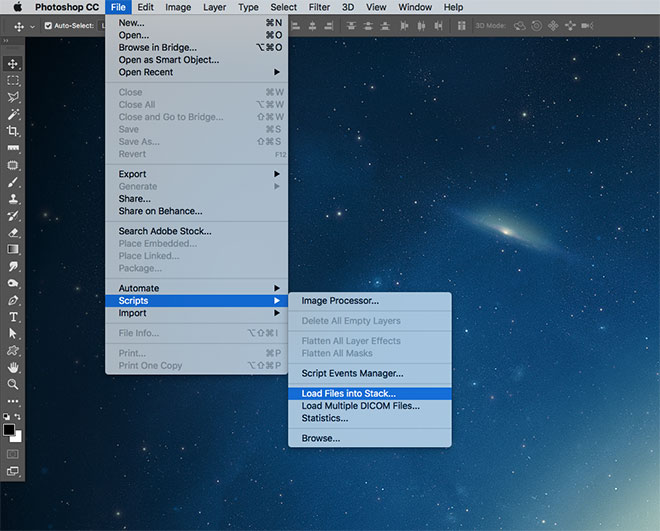This screenshot has width=660, height=531.
Task: Click the 3D pan four-arrow icon
Action: point(553,26)
